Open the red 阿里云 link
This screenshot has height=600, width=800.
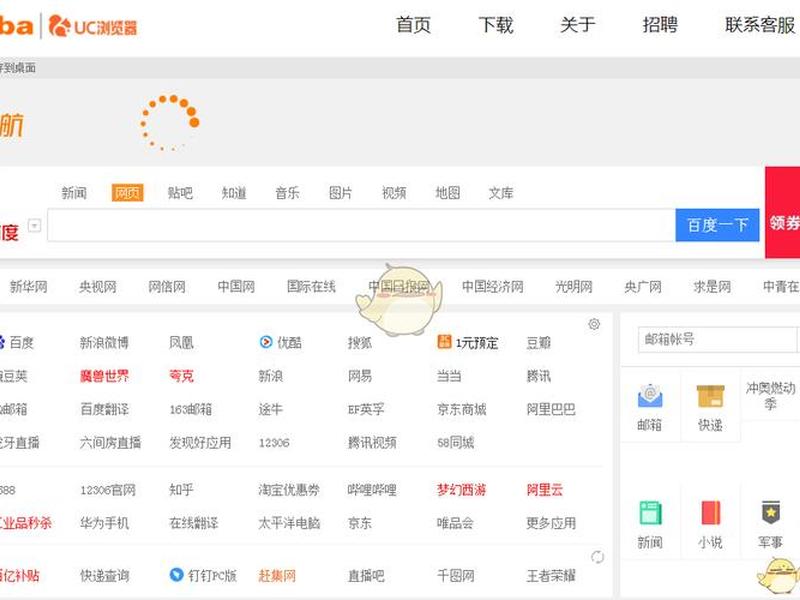click(544, 490)
